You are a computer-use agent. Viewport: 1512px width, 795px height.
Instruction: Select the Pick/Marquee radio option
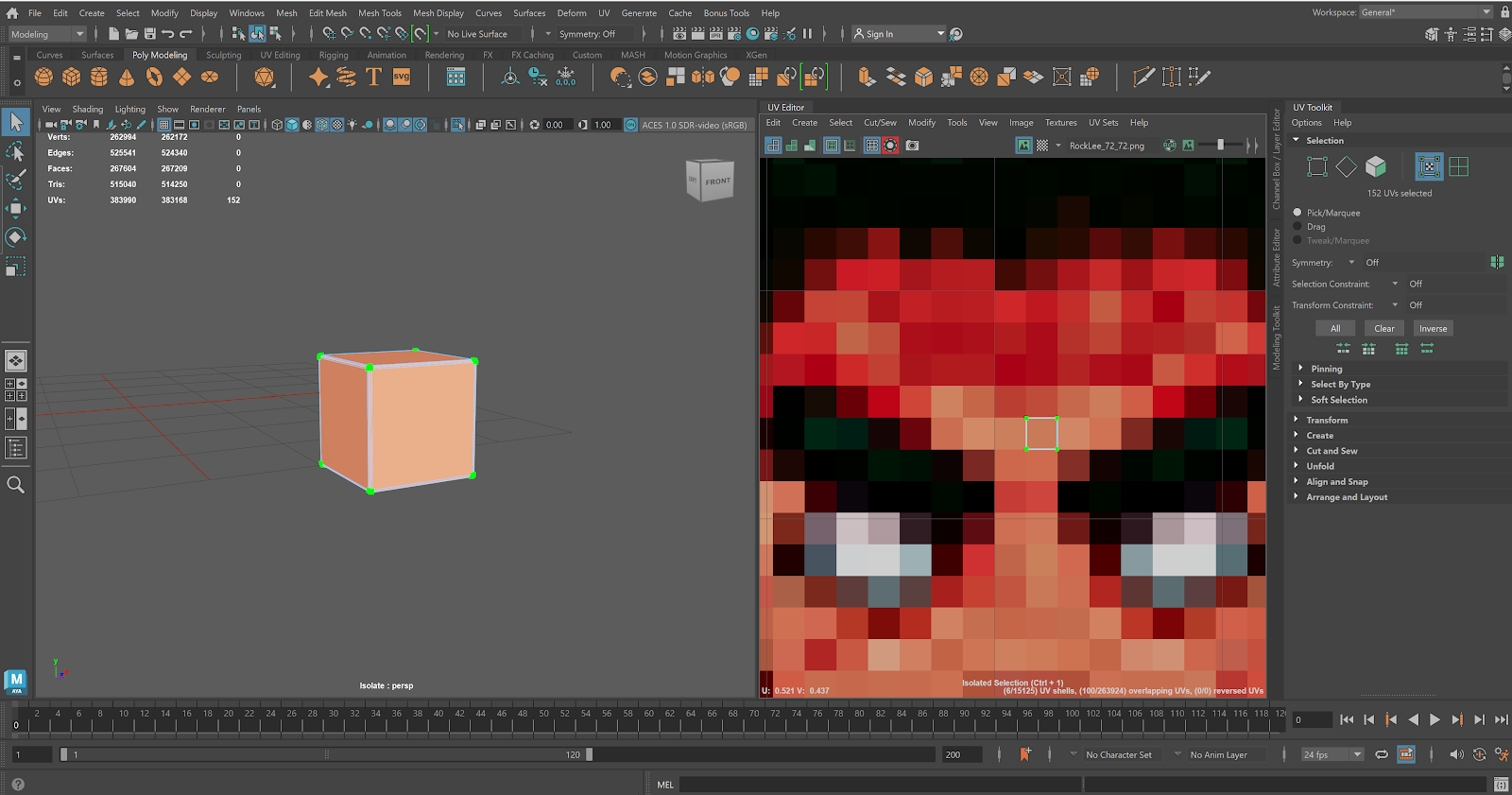tap(1297, 213)
